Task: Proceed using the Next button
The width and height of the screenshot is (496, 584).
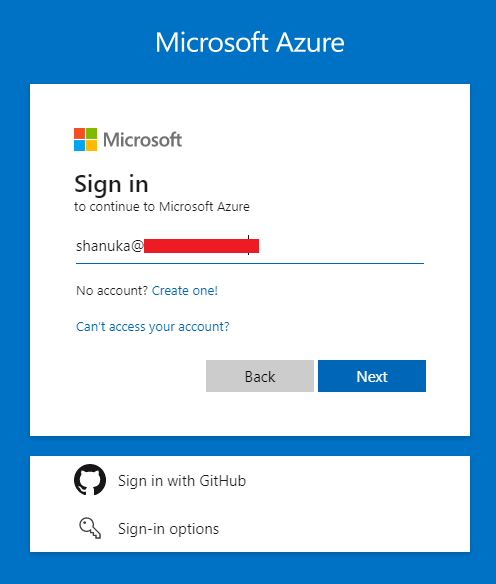Action: pyautogui.click(x=372, y=376)
